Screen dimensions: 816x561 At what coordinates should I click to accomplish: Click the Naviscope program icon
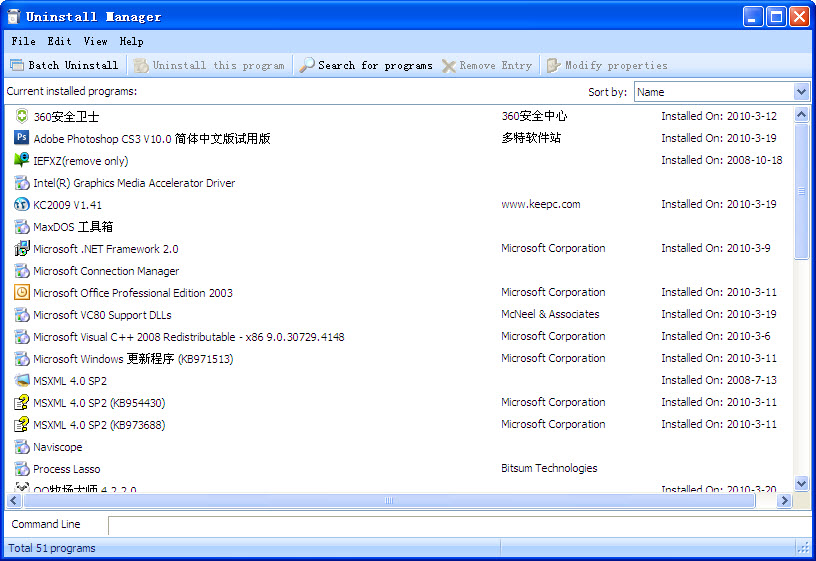click(21, 447)
